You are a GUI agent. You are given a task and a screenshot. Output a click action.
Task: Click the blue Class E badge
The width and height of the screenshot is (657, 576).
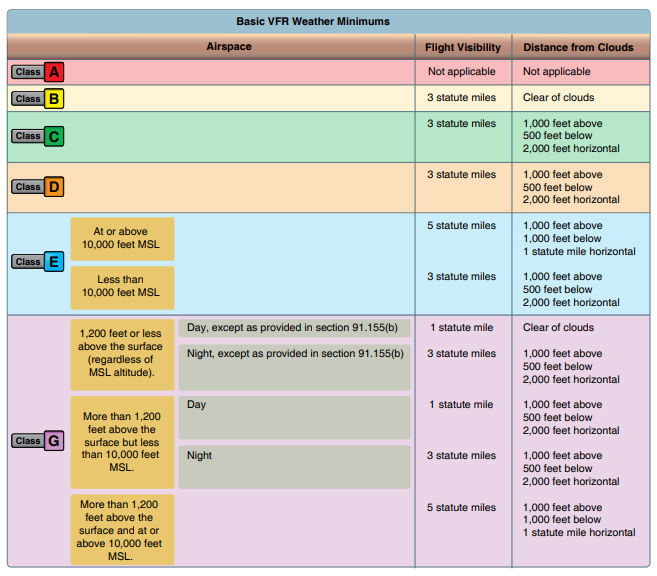point(38,262)
